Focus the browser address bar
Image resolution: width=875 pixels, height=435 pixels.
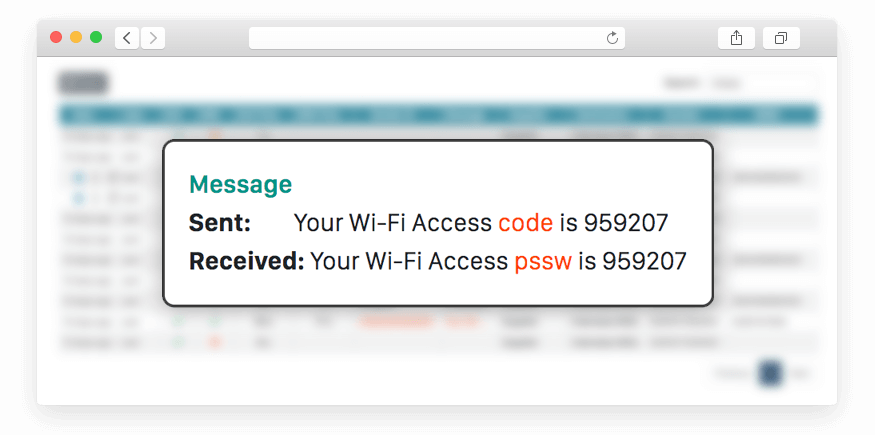coord(436,38)
